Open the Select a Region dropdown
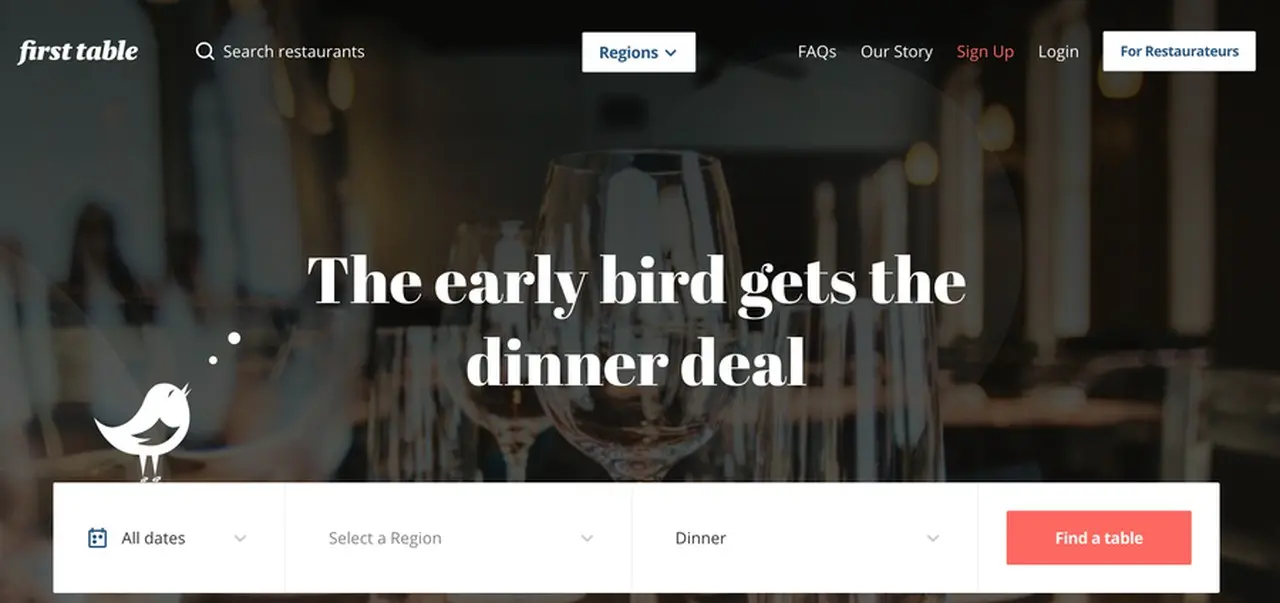 [x=459, y=538]
